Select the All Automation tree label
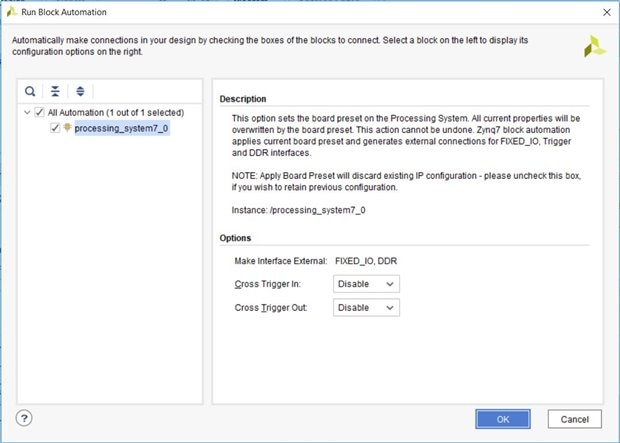This screenshot has height=443, width=620. (x=105, y=112)
